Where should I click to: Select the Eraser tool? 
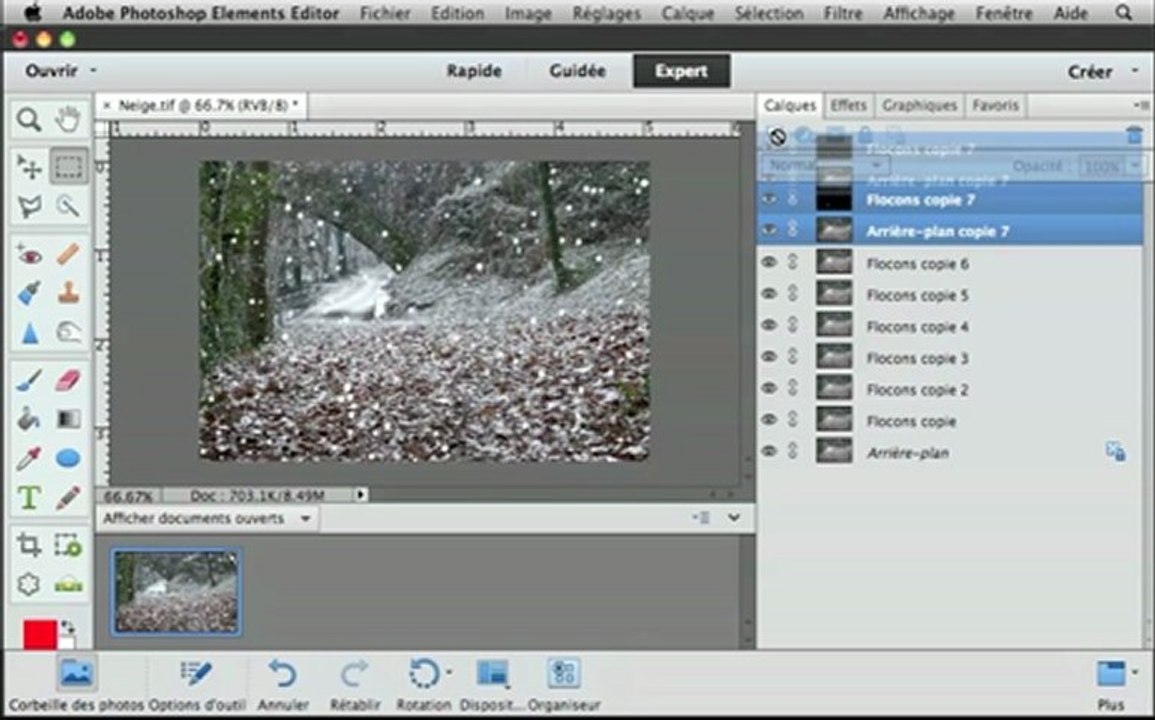68,381
